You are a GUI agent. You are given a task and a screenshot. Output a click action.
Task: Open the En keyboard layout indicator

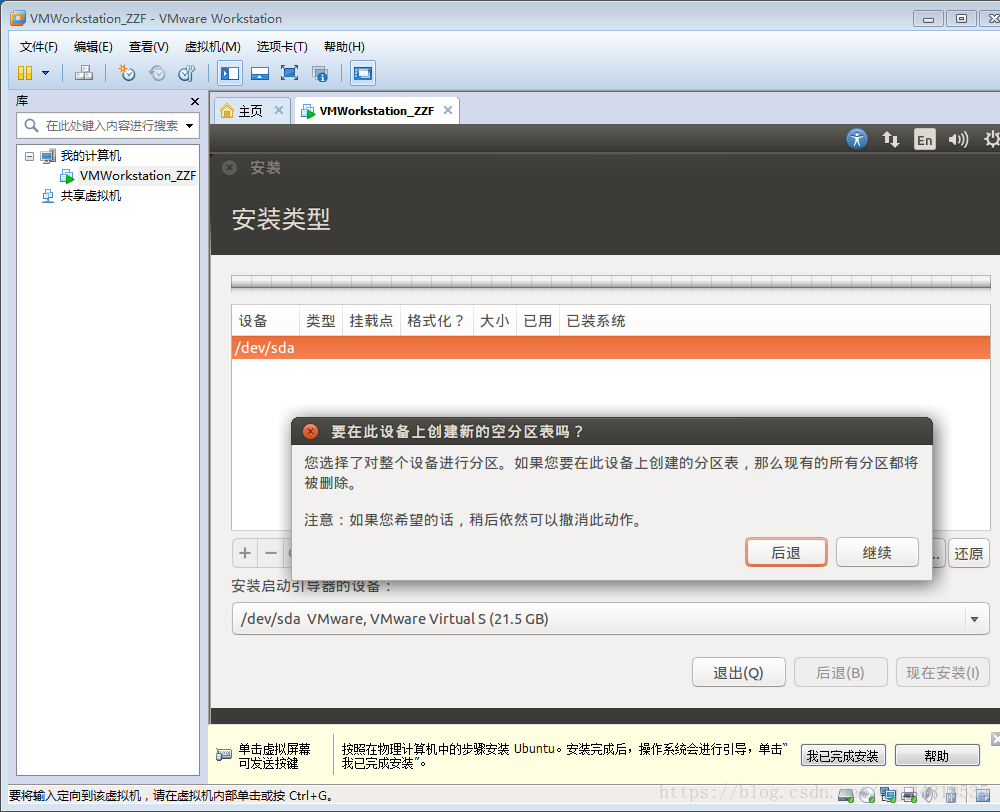pyautogui.click(x=925, y=139)
